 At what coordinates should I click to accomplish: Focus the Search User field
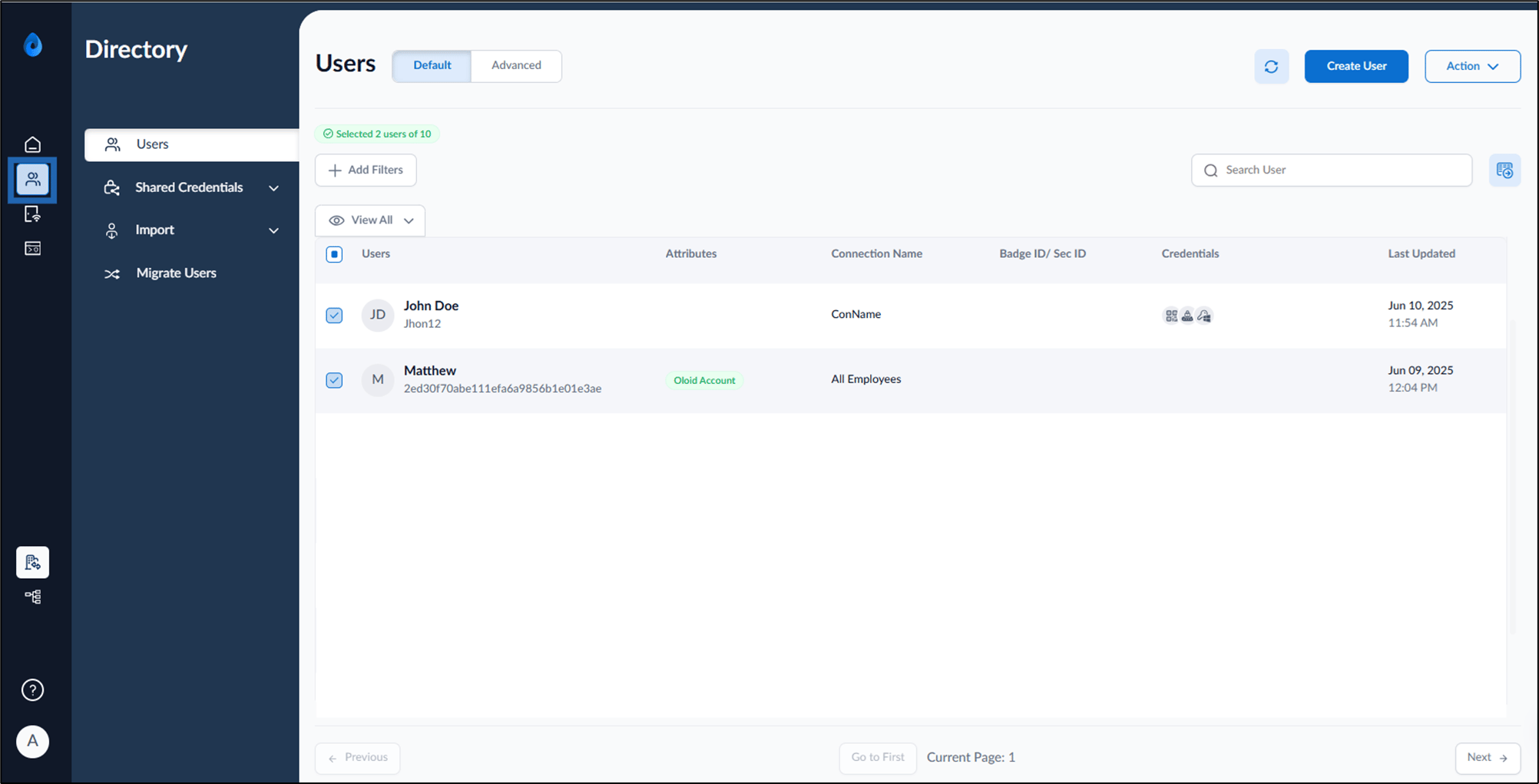point(1332,170)
